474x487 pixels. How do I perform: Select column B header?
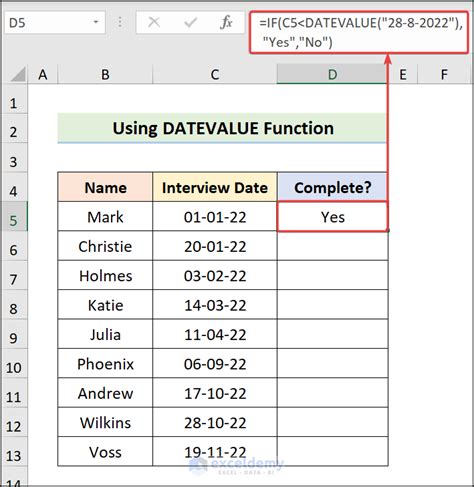tap(105, 74)
